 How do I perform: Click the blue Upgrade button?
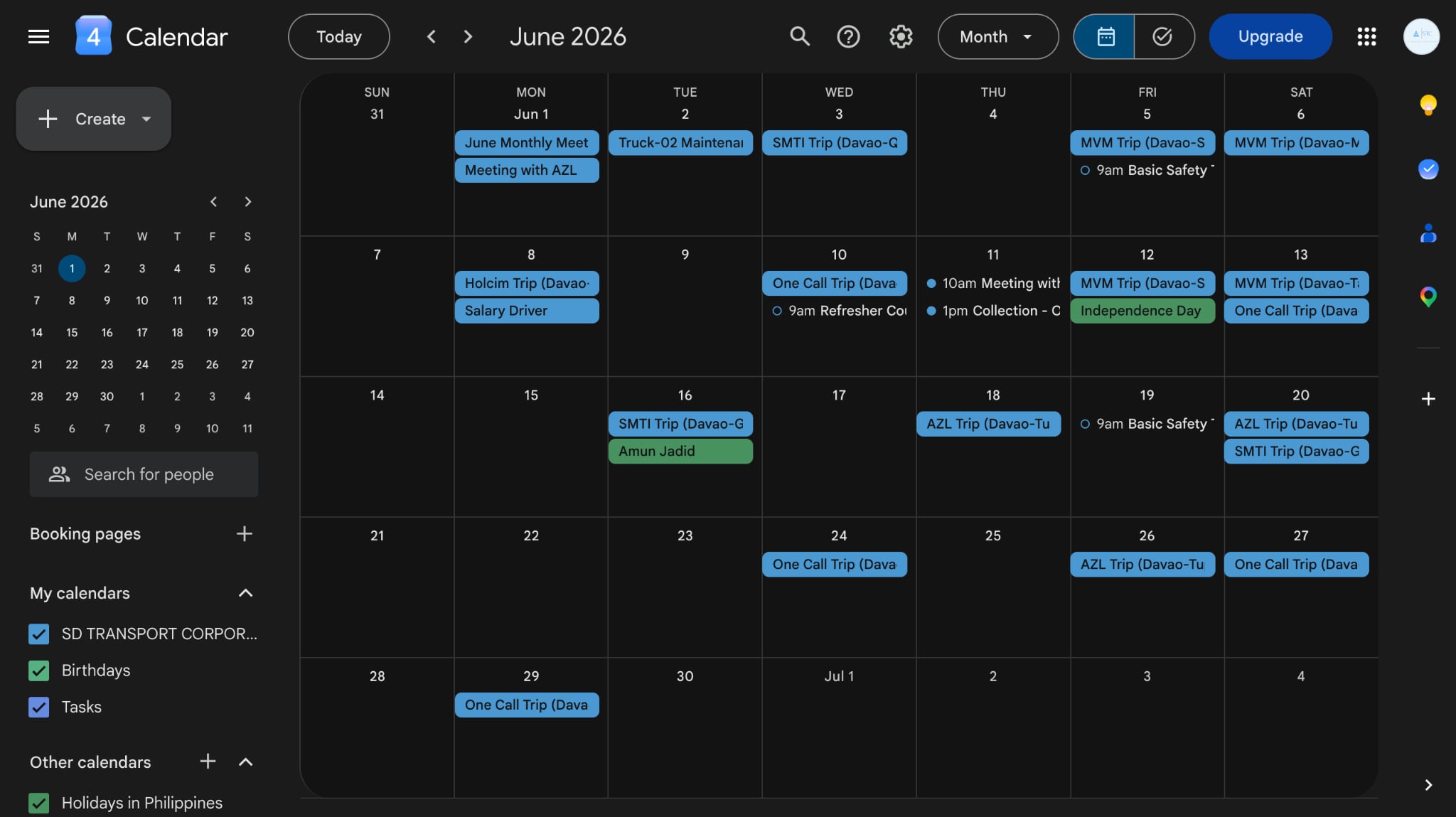(x=1270, y=36)
